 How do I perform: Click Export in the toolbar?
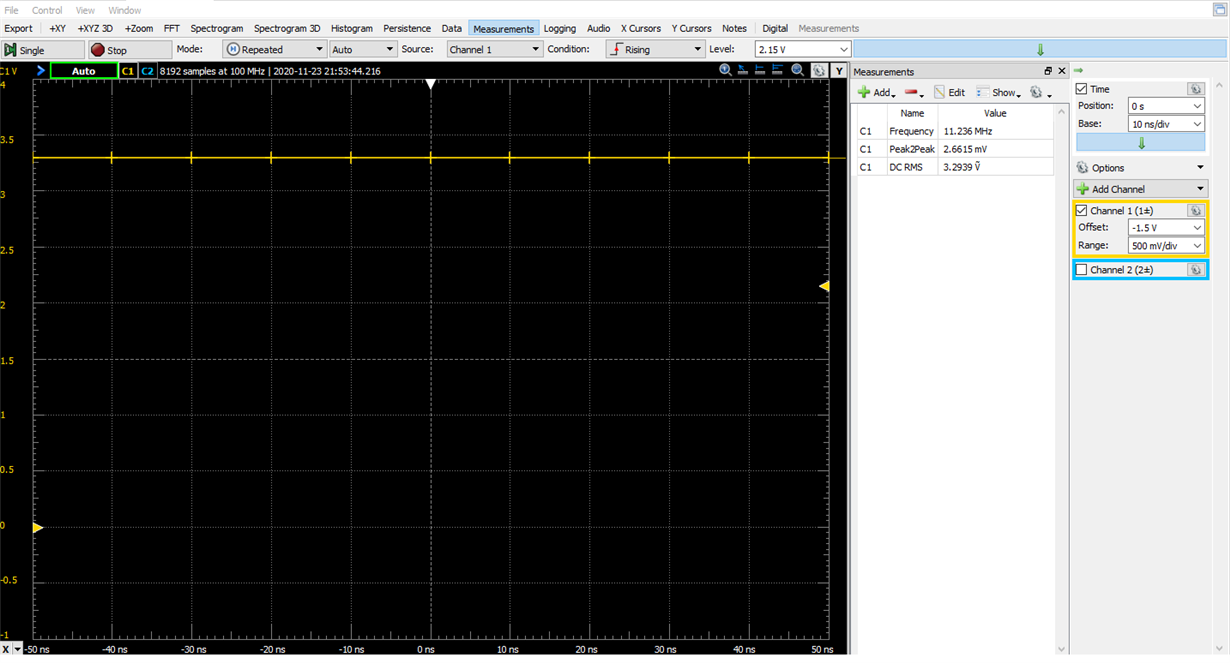tap(18, 28)
